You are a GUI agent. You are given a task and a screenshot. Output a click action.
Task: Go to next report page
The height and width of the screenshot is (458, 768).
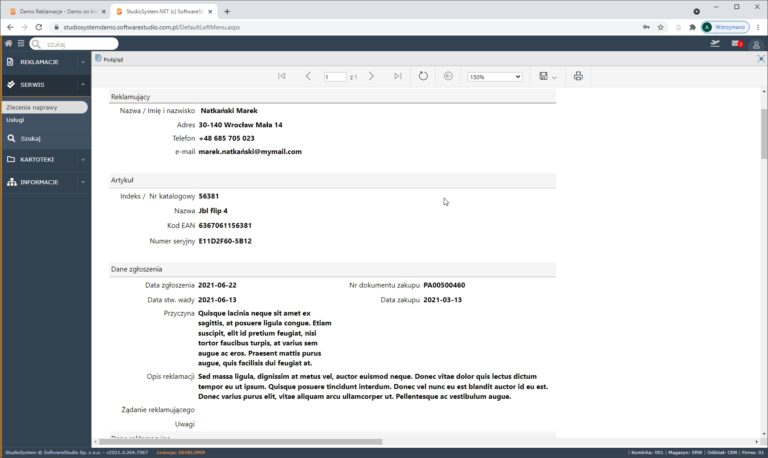coord(371,76)
